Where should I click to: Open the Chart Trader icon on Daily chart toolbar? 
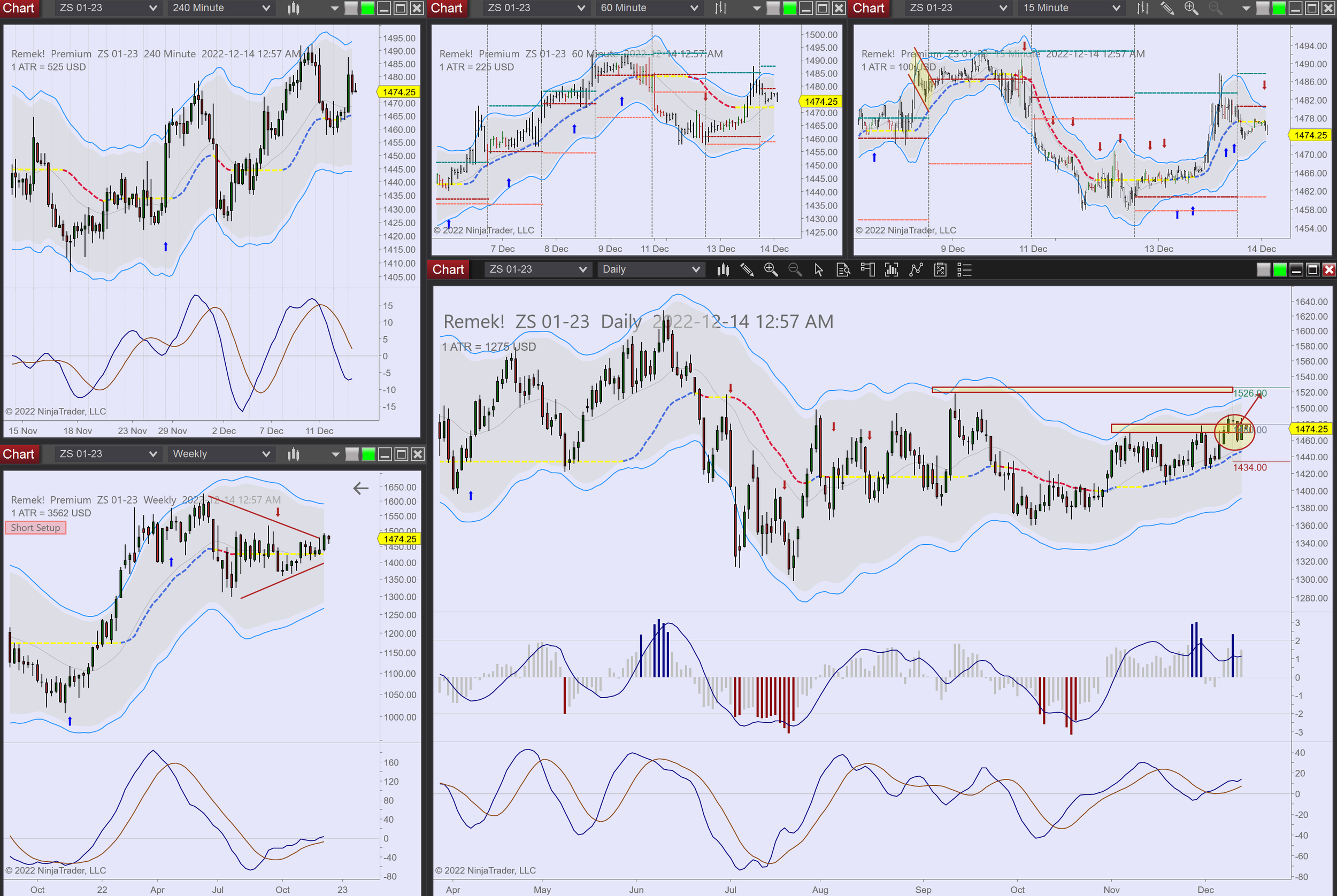click(867, 270)
